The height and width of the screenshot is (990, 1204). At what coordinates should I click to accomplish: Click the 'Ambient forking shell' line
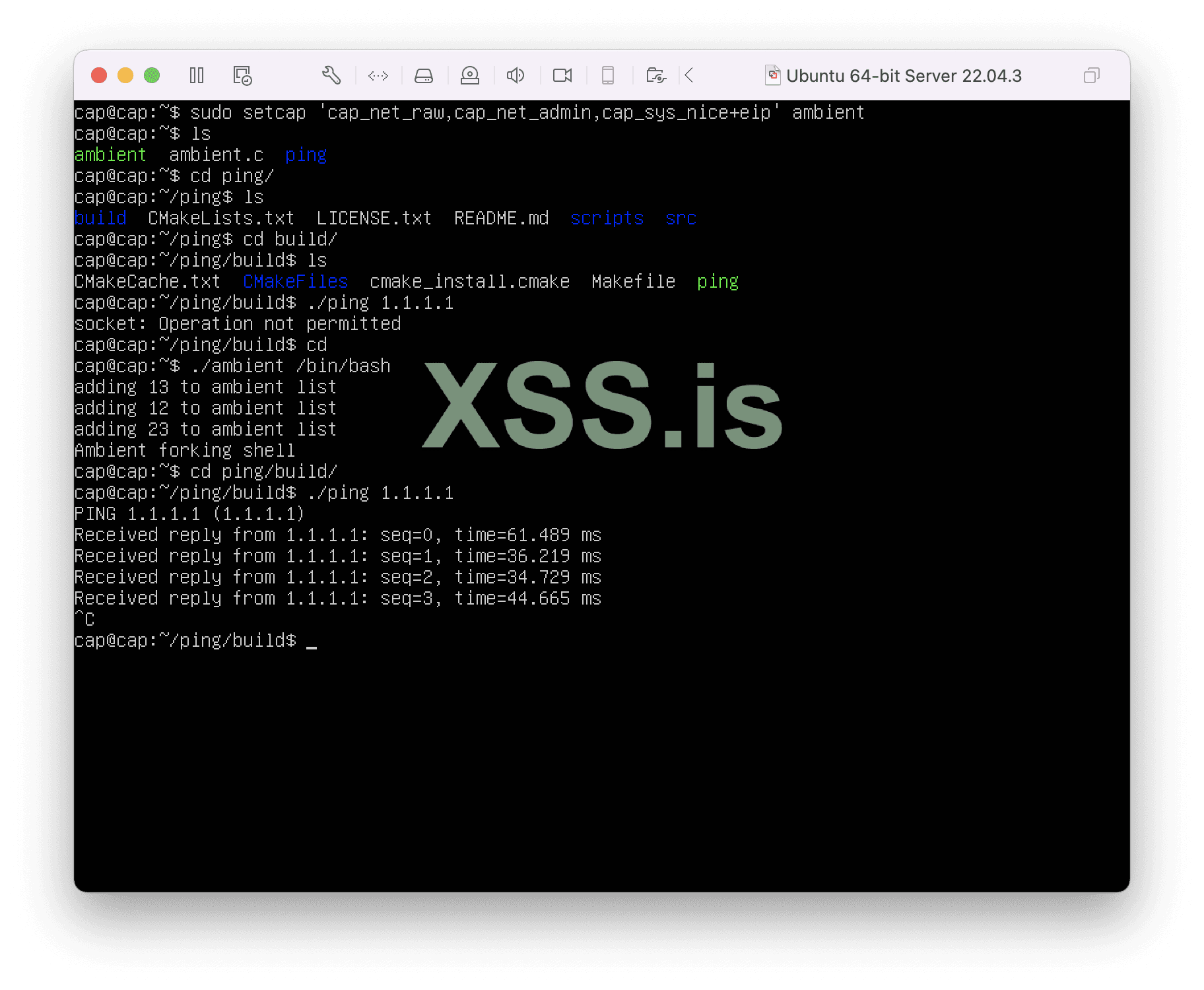(185, 451)
